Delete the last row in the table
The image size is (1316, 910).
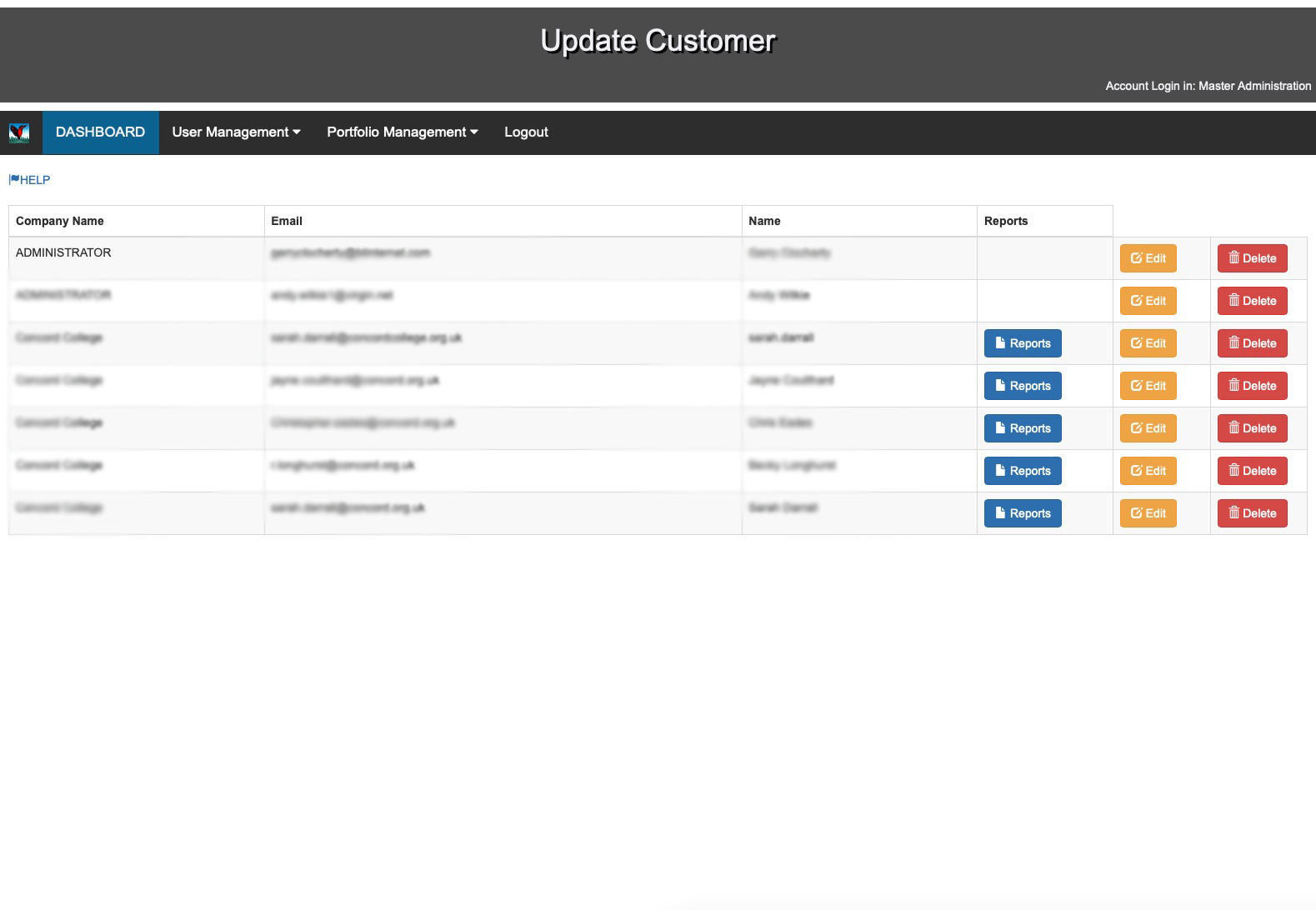(1252, 513)
